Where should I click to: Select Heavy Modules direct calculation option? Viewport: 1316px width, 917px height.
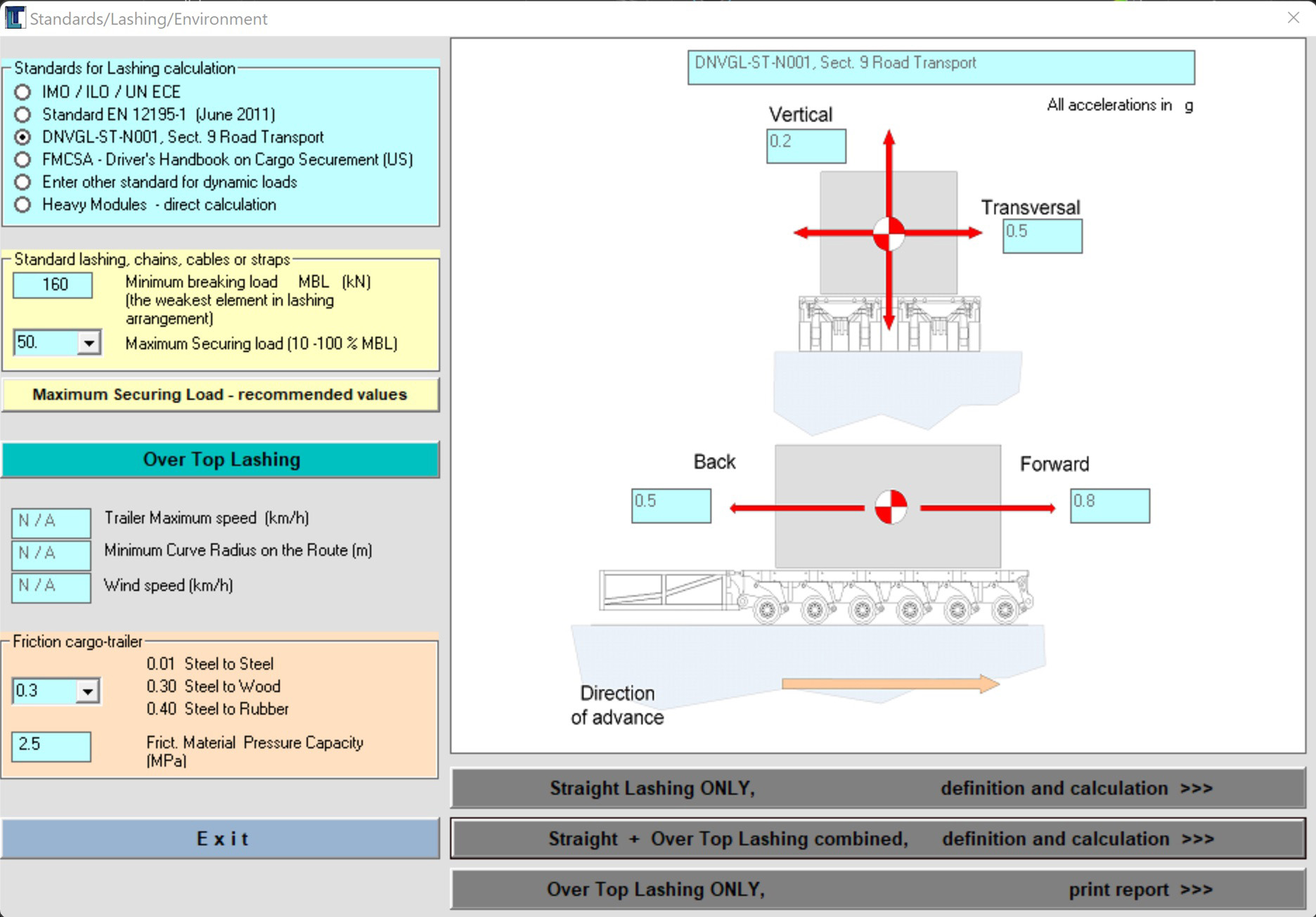(23, 204)
